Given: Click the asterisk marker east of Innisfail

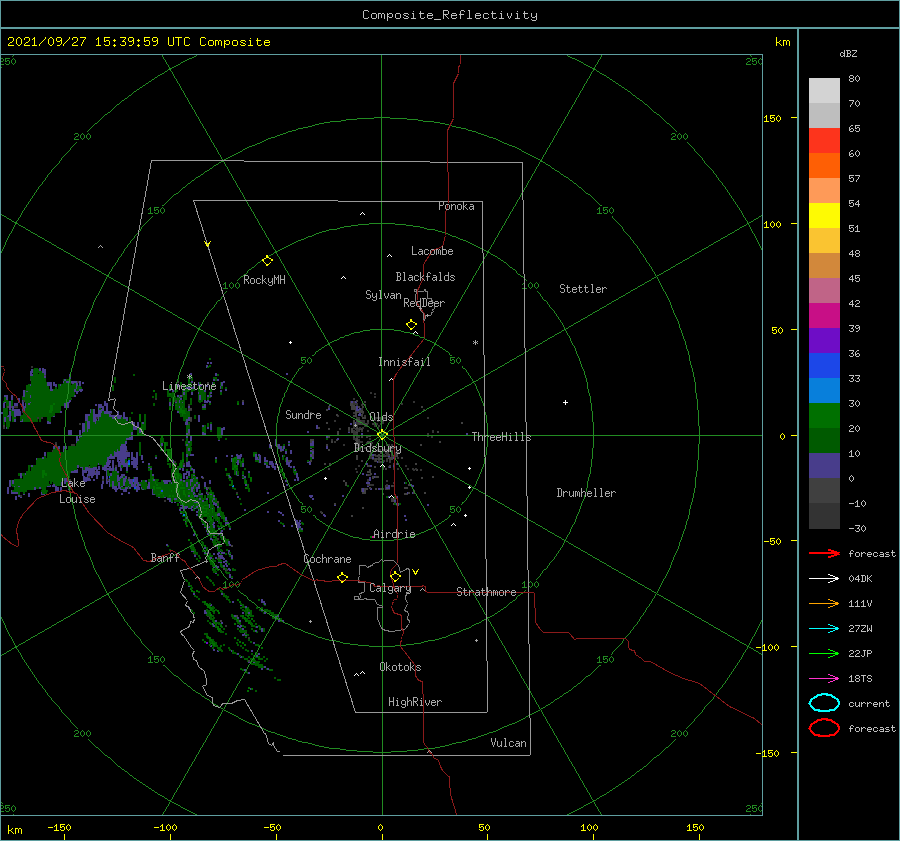Looking at the screenshot, I should coord(475,343).
